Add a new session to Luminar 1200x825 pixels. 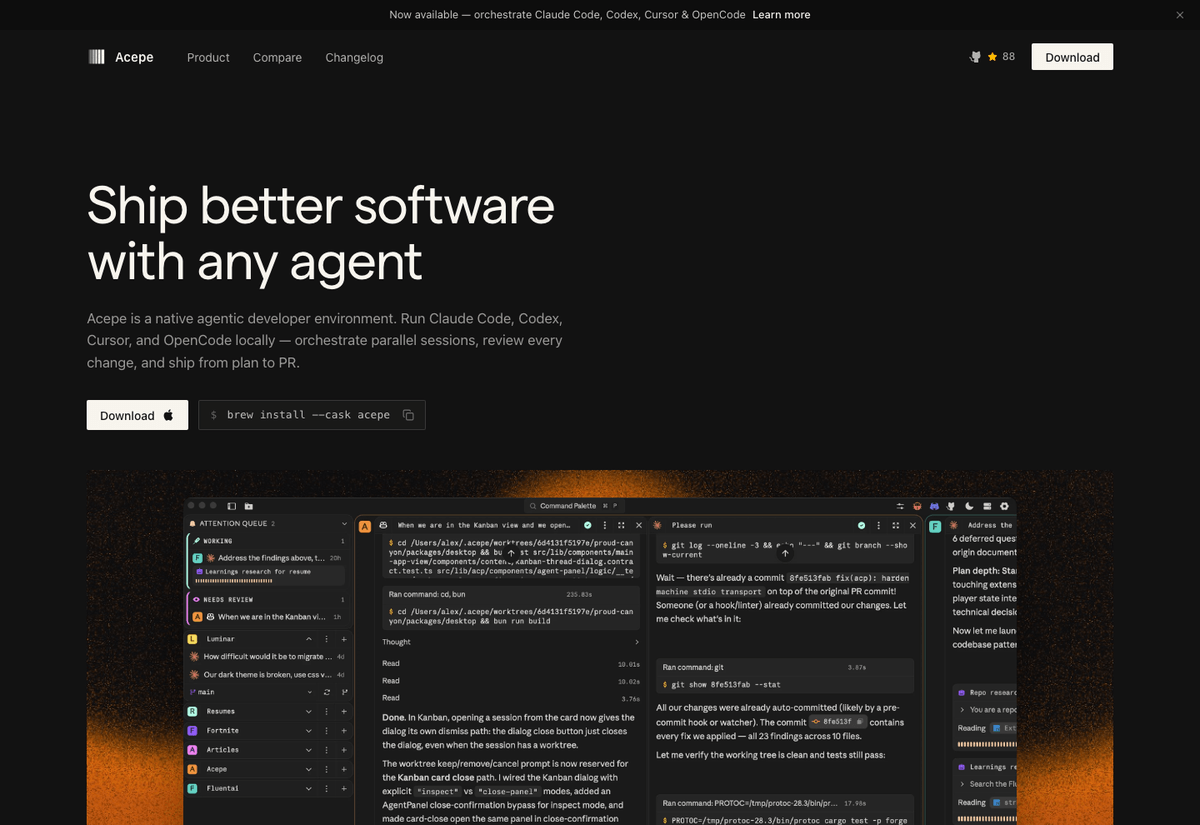point(343,639)
